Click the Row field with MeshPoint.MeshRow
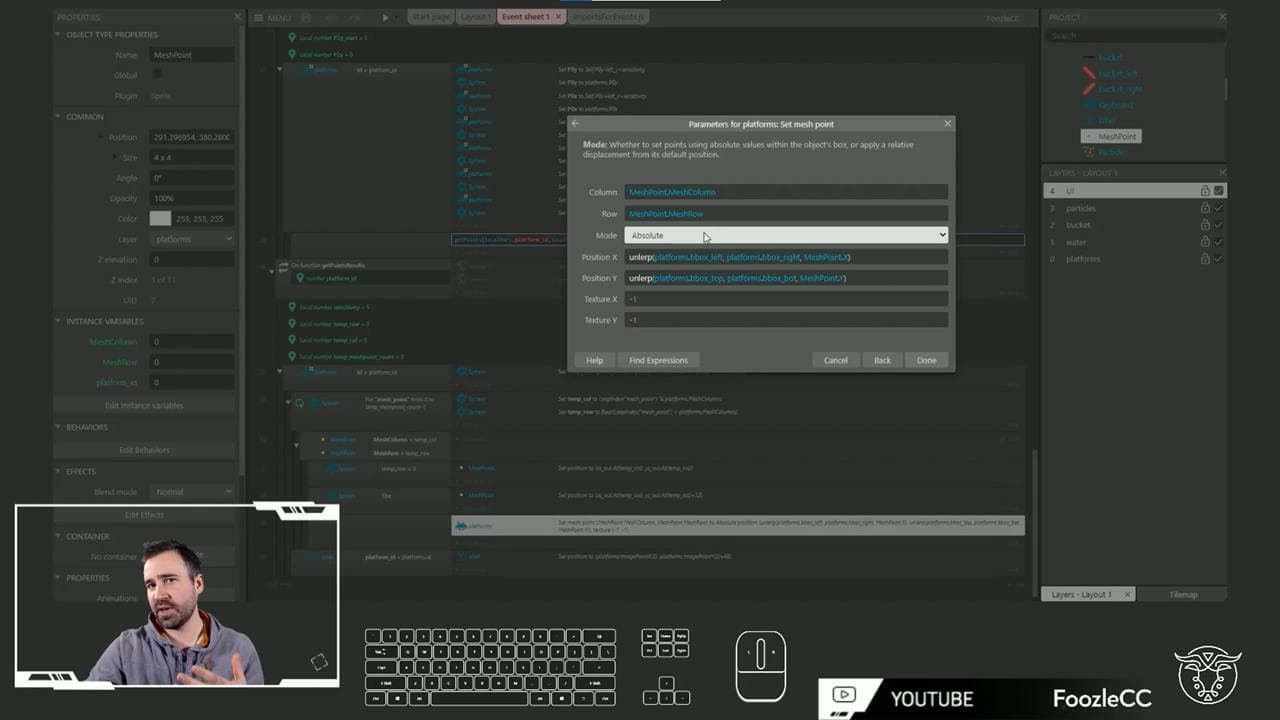The height and width of the screenshot is (720, 1280). click(786, 214)
